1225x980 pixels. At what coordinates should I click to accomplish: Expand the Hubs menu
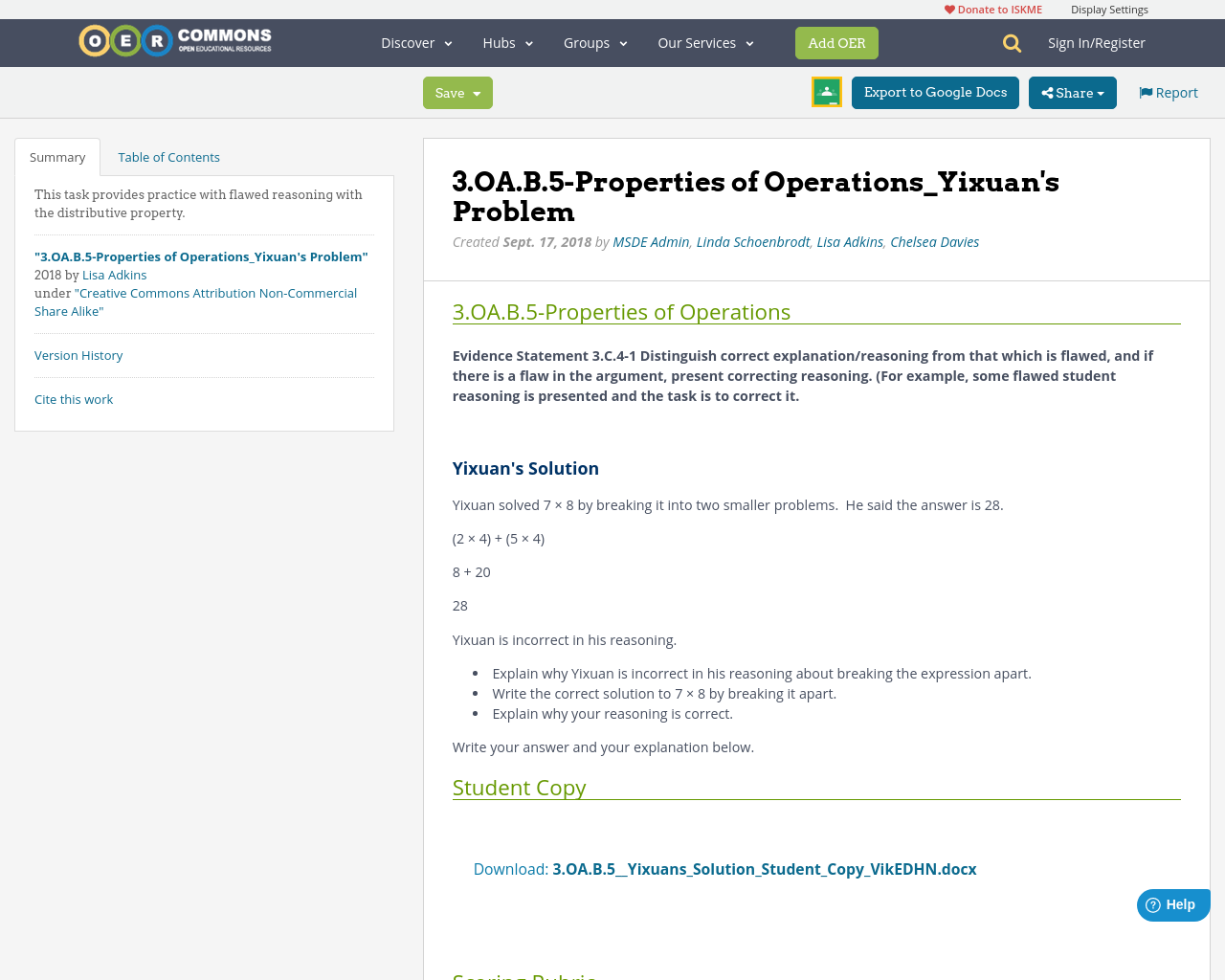(506, 42)
